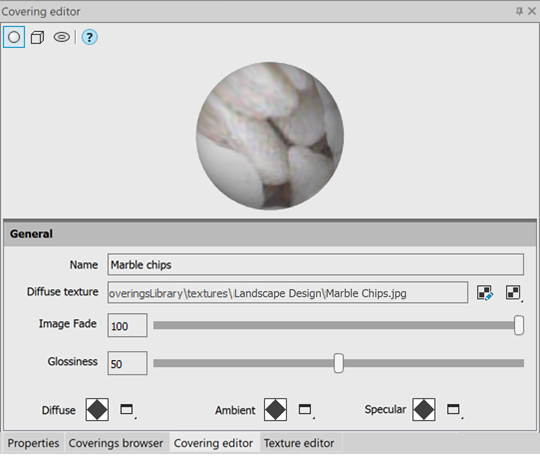Open Specular color options dropdown
Viewport: 540px width, 457px height.
pos(454,410)
